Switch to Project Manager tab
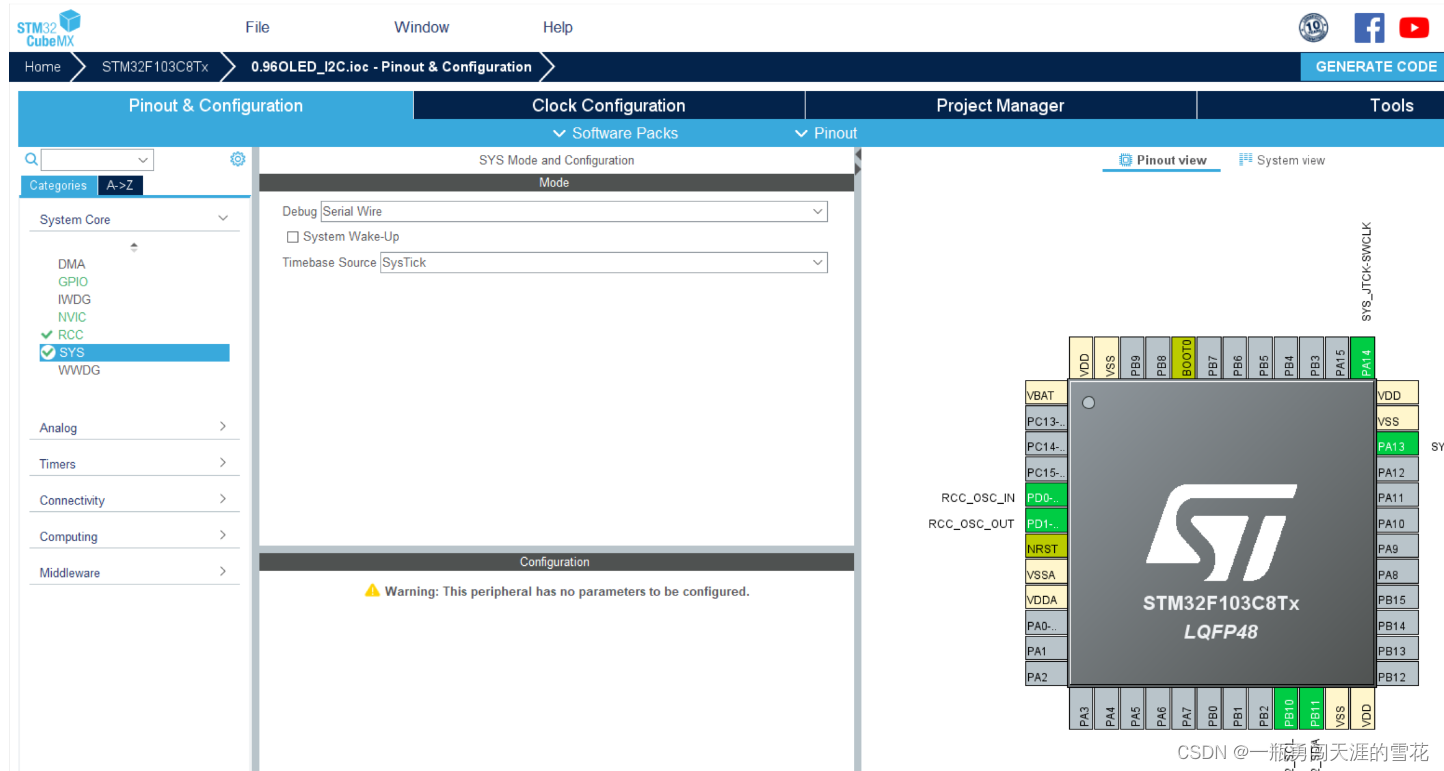Screen dimensions: 1444x771 [1000, 105]
